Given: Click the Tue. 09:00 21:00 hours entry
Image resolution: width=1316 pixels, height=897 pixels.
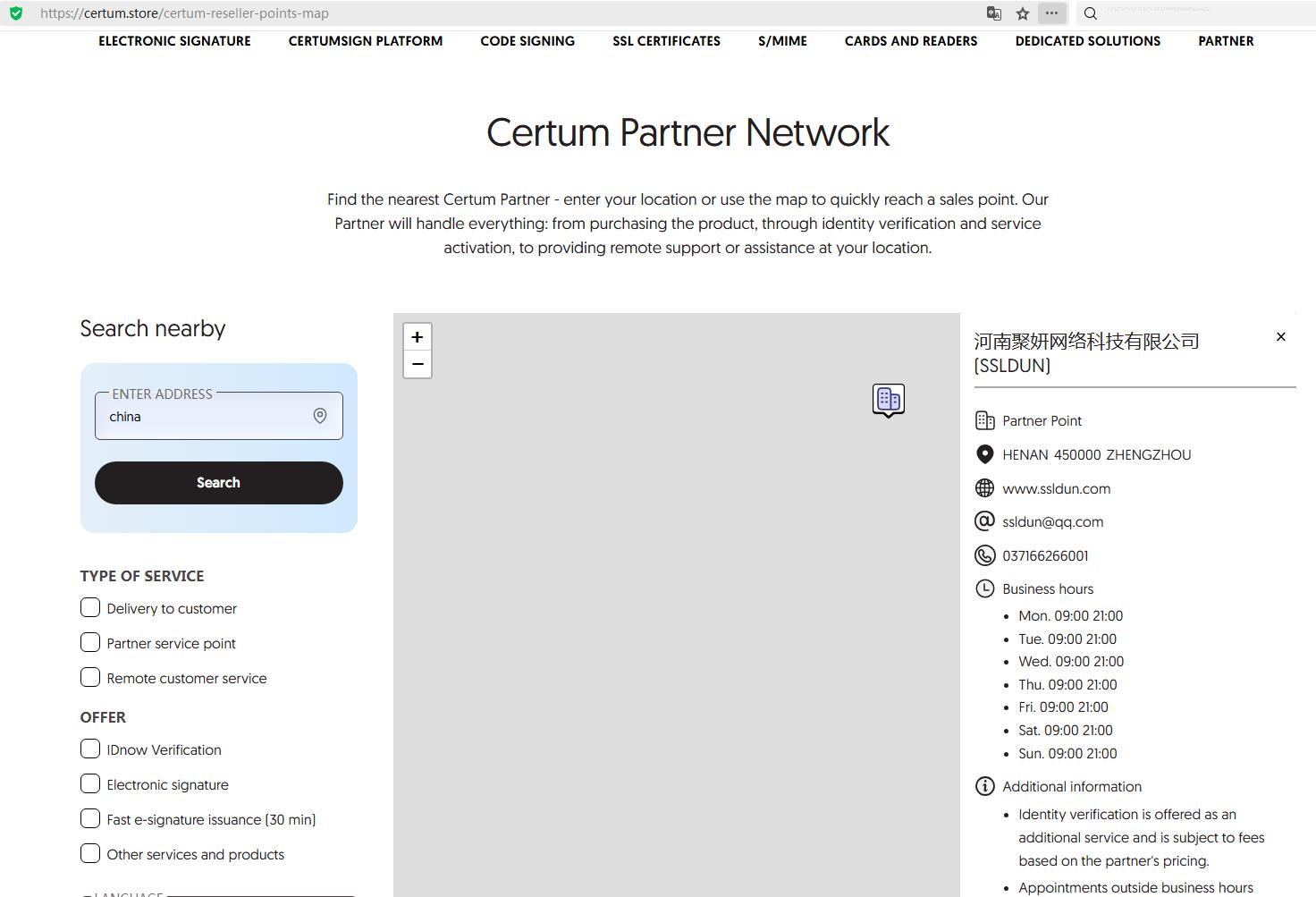Looking at the screenshot, I should (x=1067, y=639).
